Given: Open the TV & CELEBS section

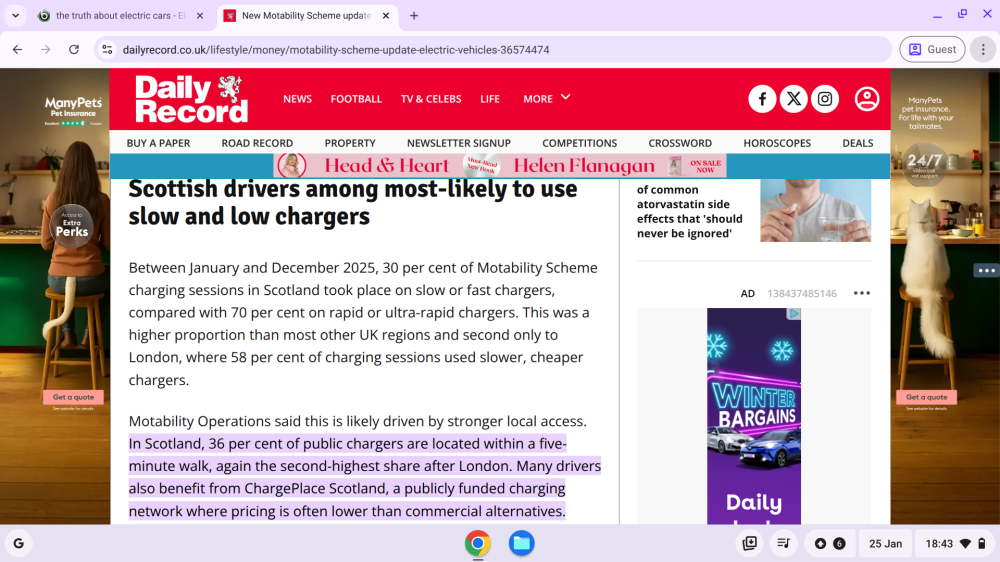Looking at the screenshot, I should (430, 99).
